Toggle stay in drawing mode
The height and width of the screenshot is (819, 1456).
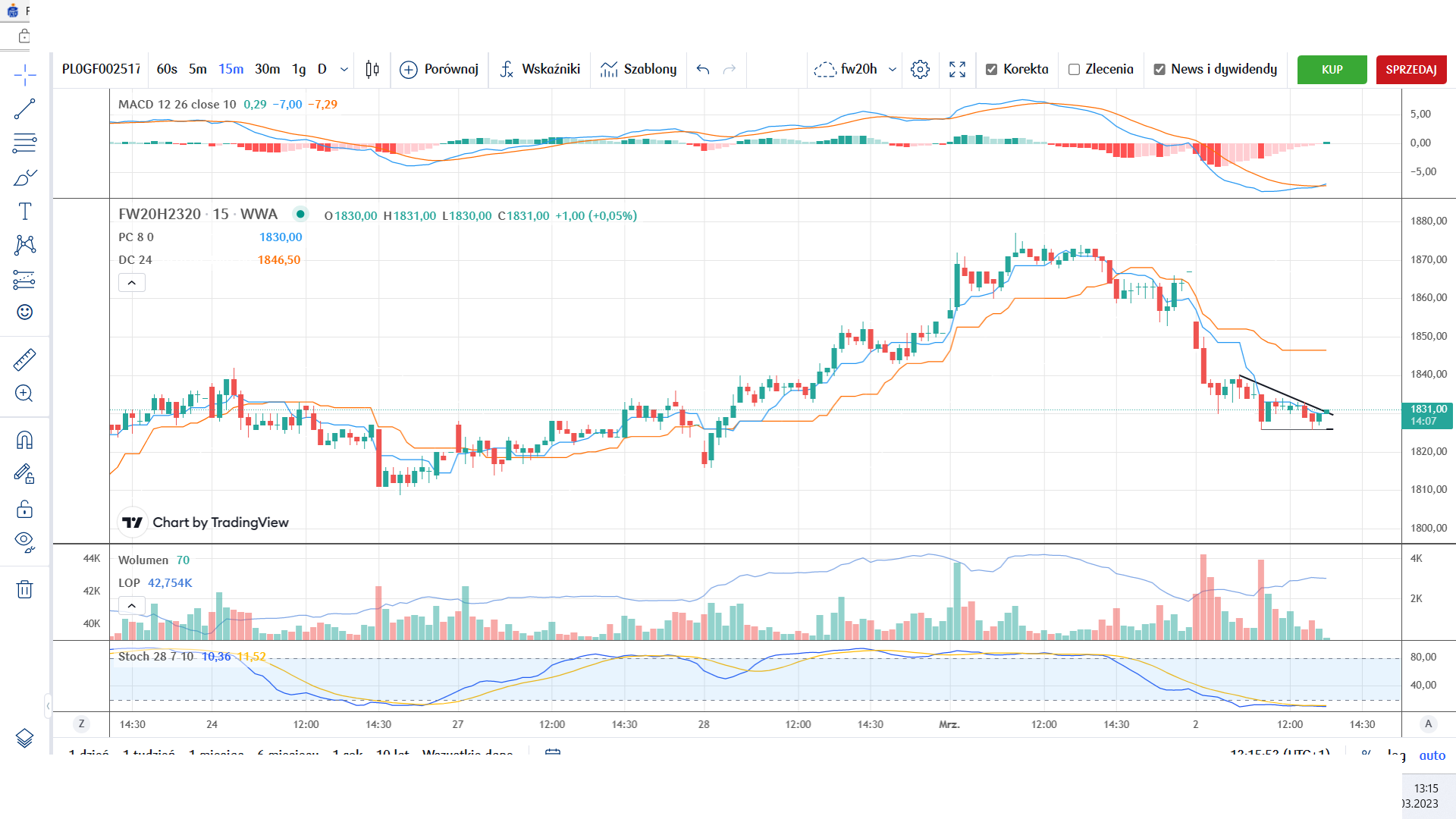24,475
